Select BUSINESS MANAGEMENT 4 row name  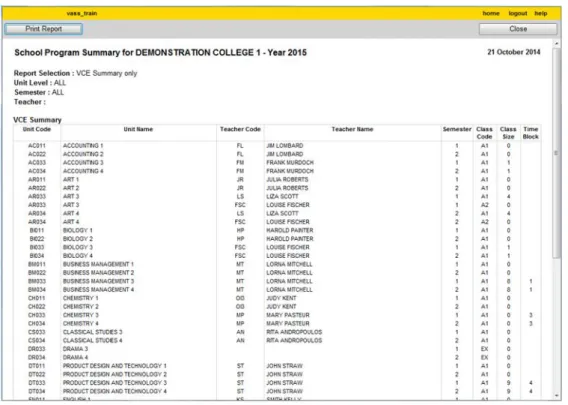(x=98, y=290)
